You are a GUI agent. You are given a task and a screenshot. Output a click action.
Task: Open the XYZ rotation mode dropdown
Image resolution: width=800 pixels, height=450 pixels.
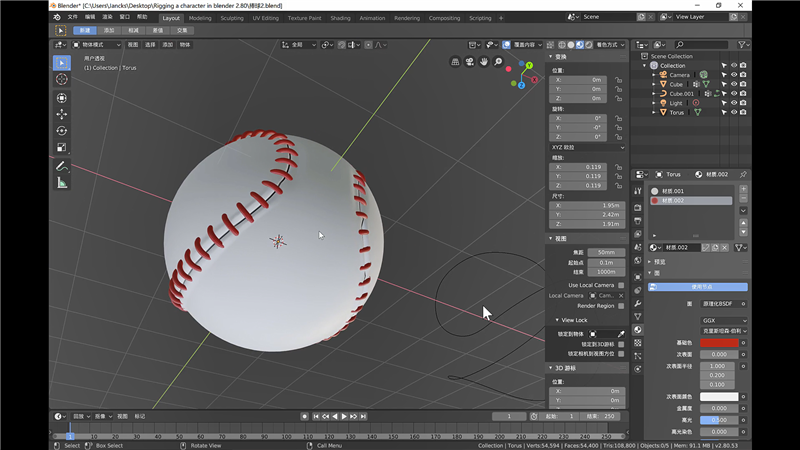(x=587, y=147)
